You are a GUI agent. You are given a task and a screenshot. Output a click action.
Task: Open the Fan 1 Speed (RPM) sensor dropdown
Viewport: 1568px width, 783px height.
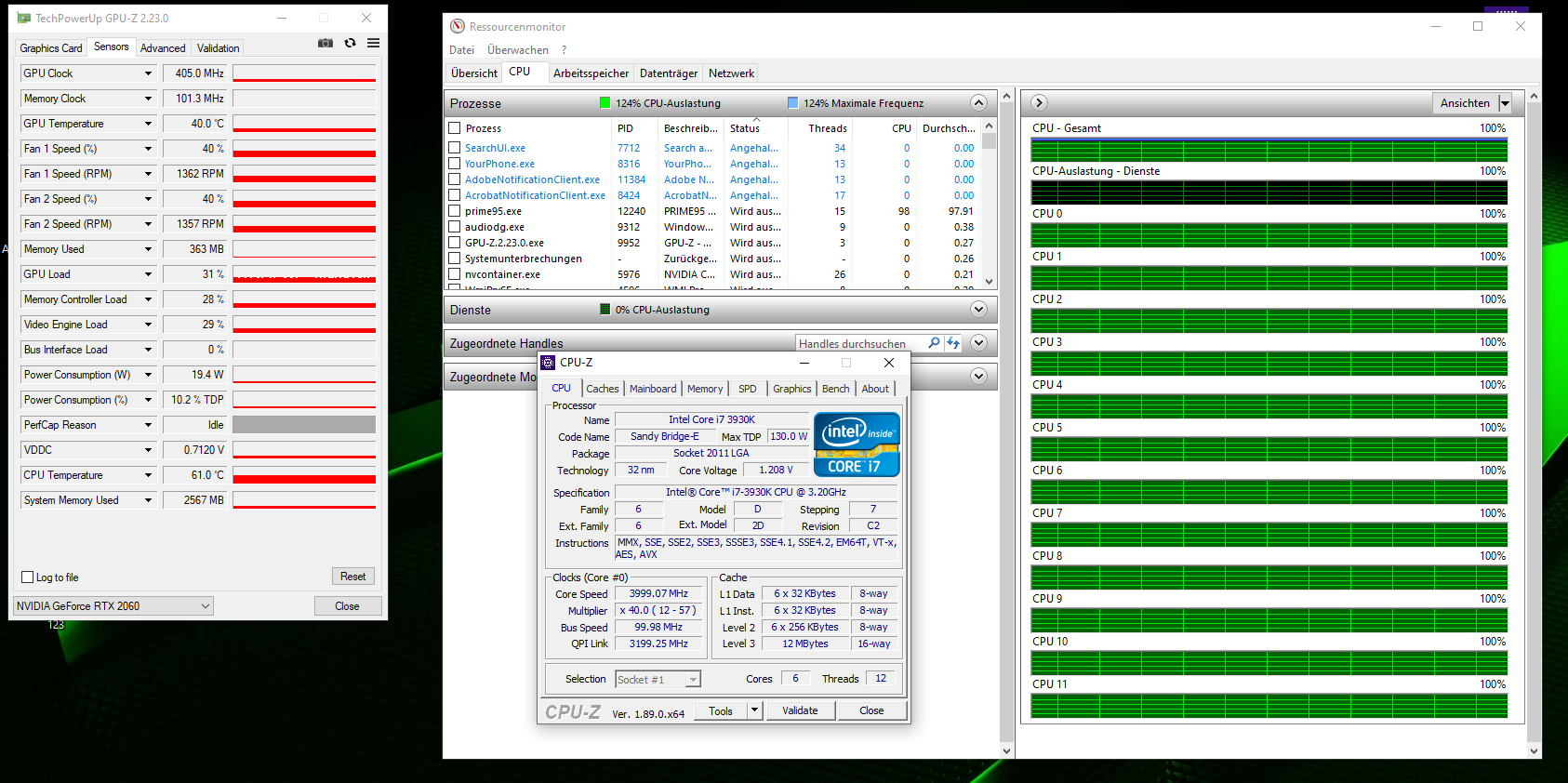pyautogui.click(x=148, y=174)
